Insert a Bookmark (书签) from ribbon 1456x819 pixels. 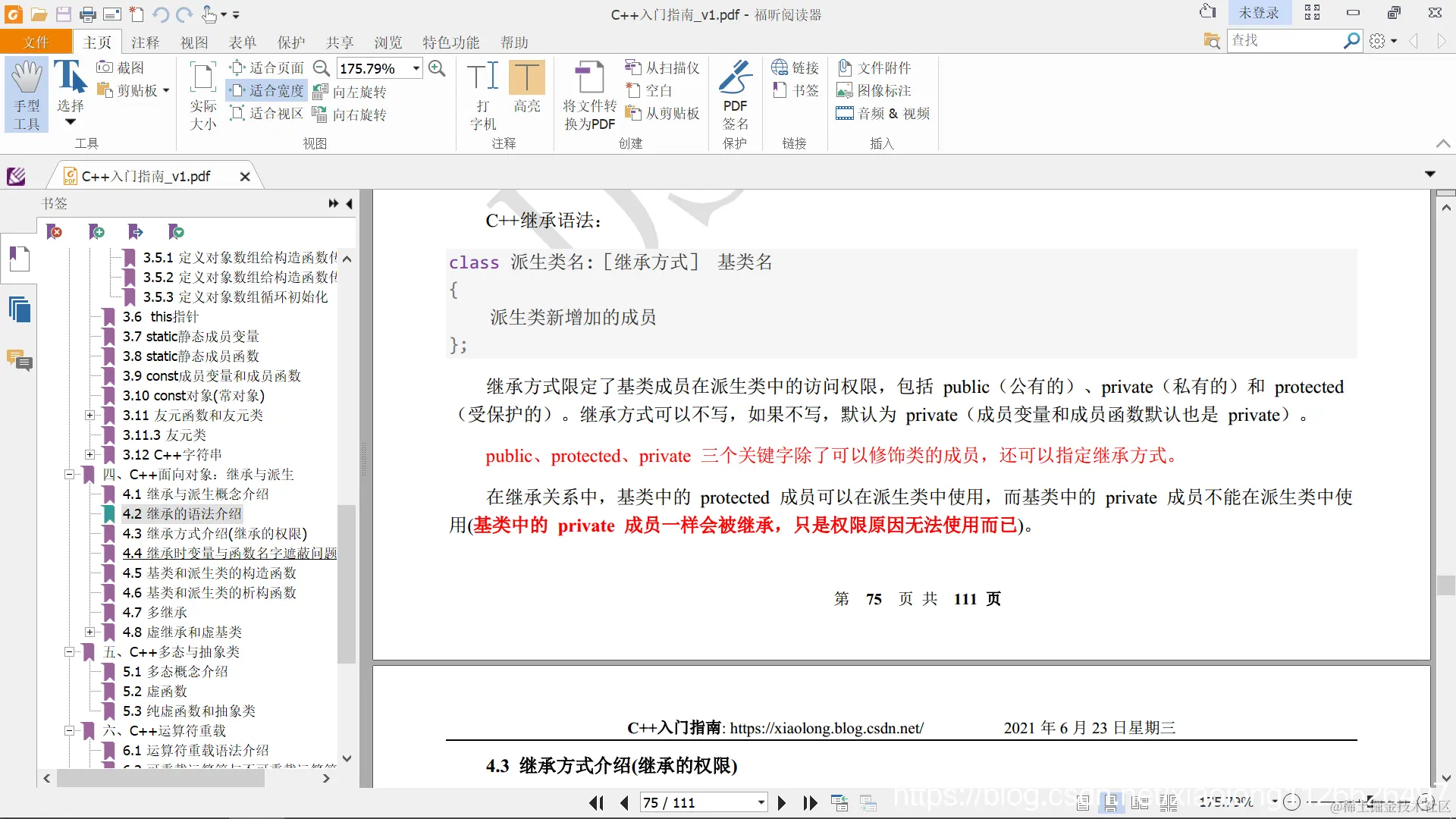click(795, 90)
